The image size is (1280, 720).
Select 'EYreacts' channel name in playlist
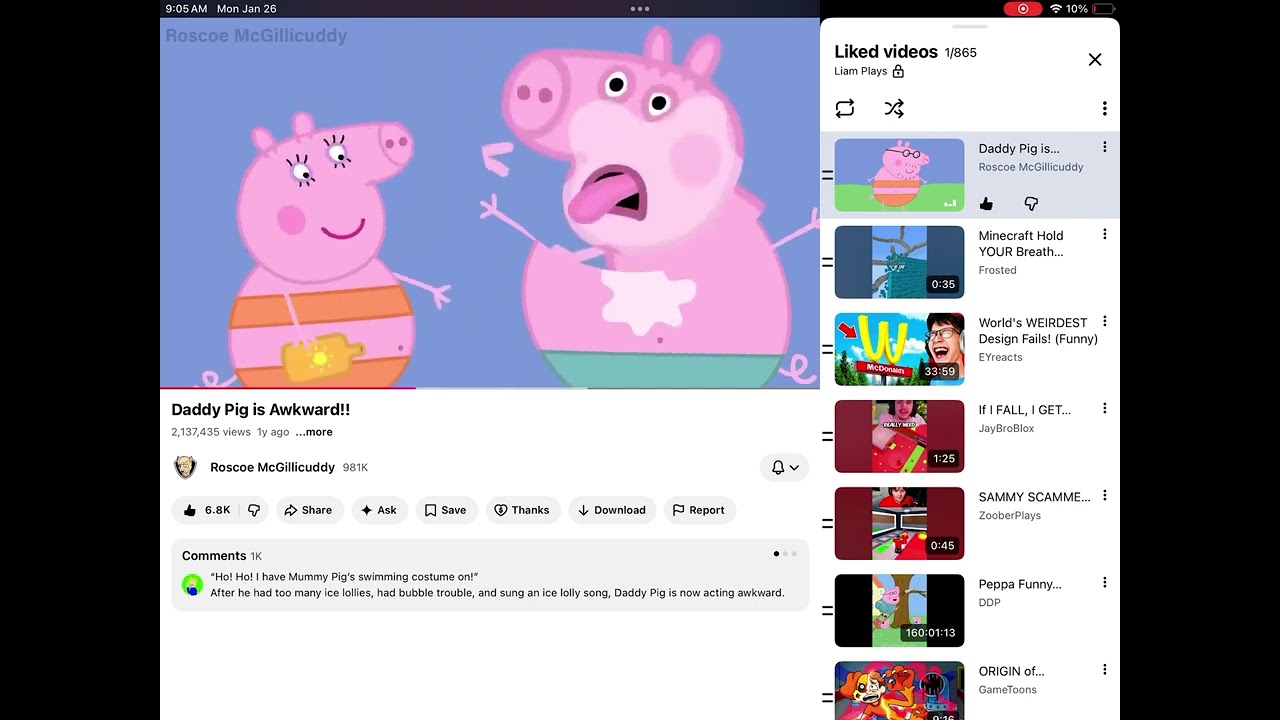tap(1001, 357)
